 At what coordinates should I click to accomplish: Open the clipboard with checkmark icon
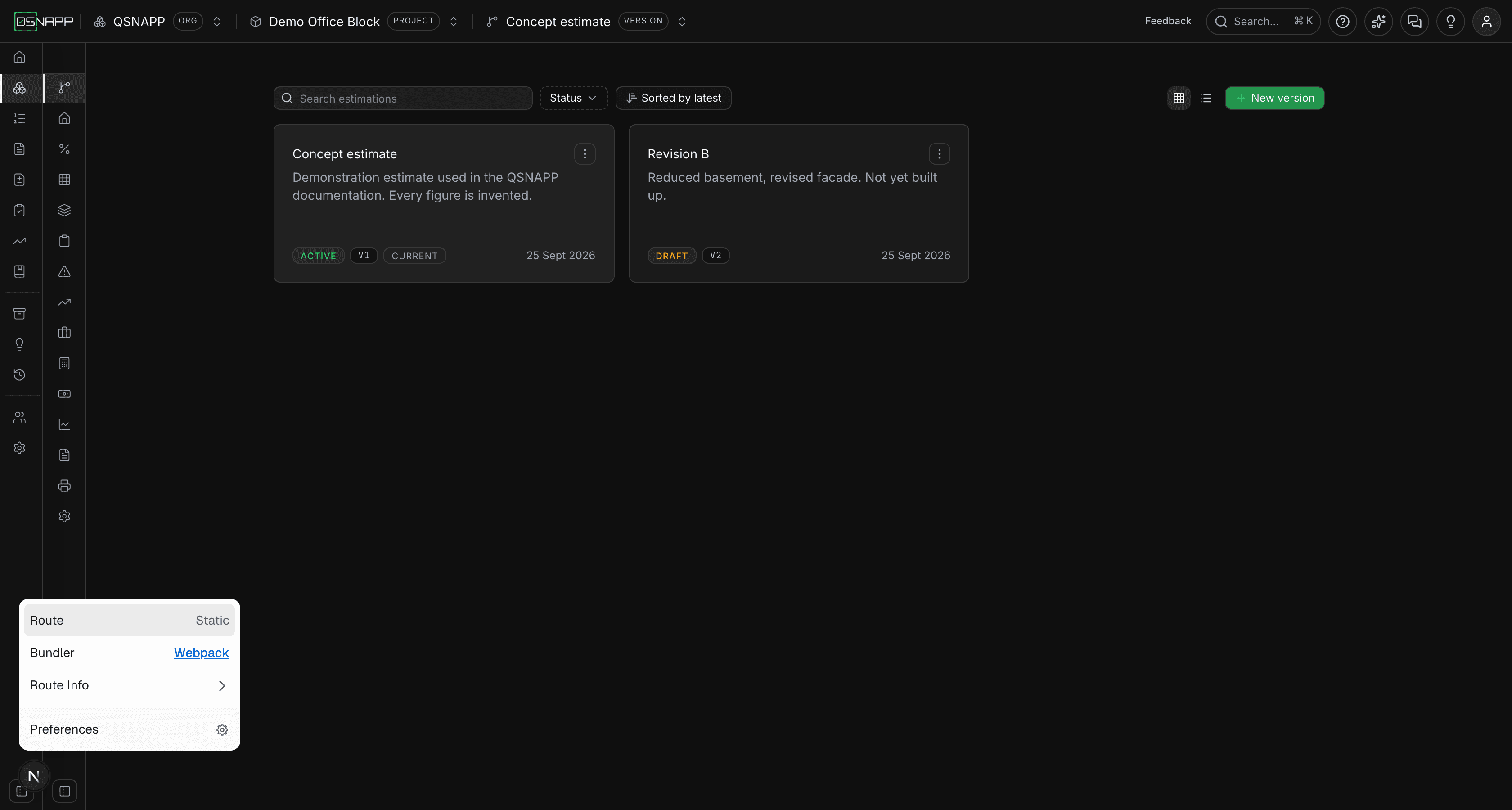pos(19,210)
